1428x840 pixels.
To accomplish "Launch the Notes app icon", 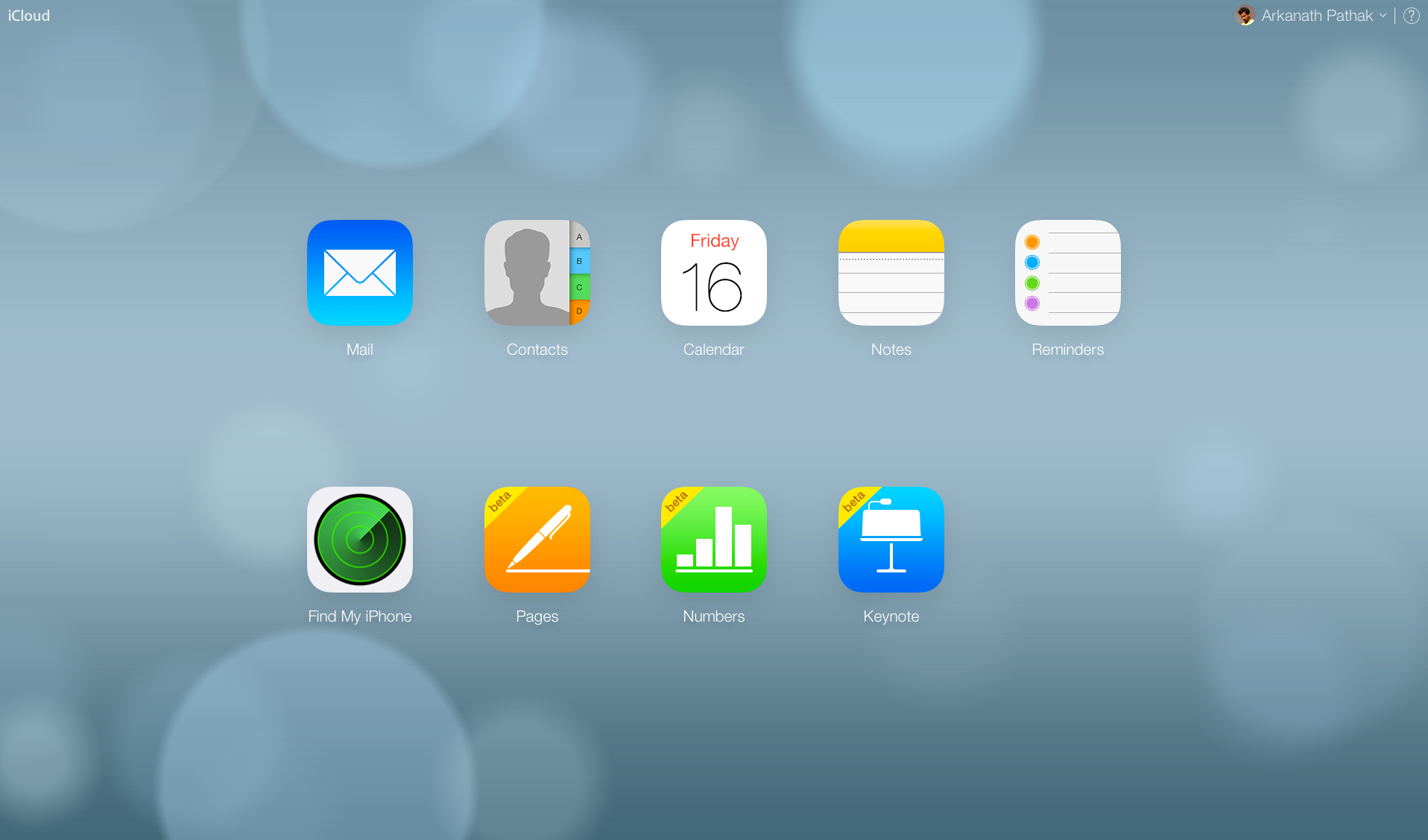I will click(x=891, y=273).
